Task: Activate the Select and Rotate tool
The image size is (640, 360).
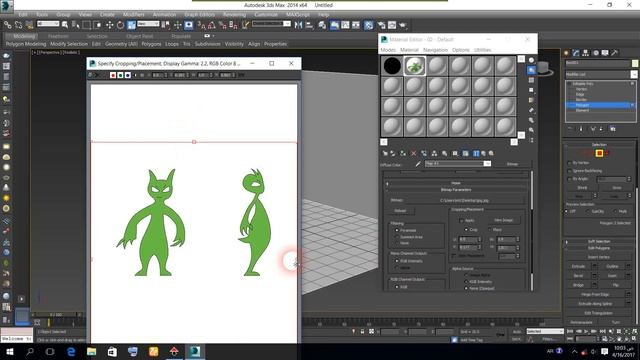Action: point(120,25)
